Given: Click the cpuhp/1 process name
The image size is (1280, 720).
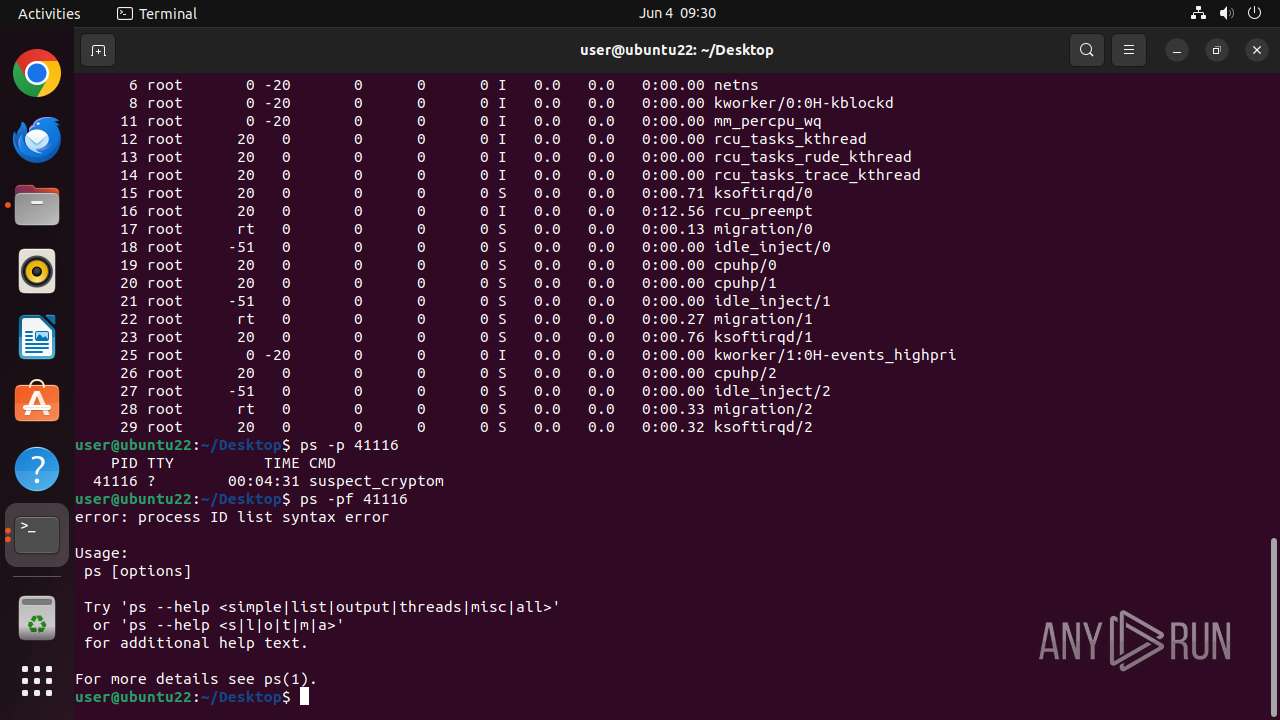Looking at the screenshot, I should tap(745, 283).
